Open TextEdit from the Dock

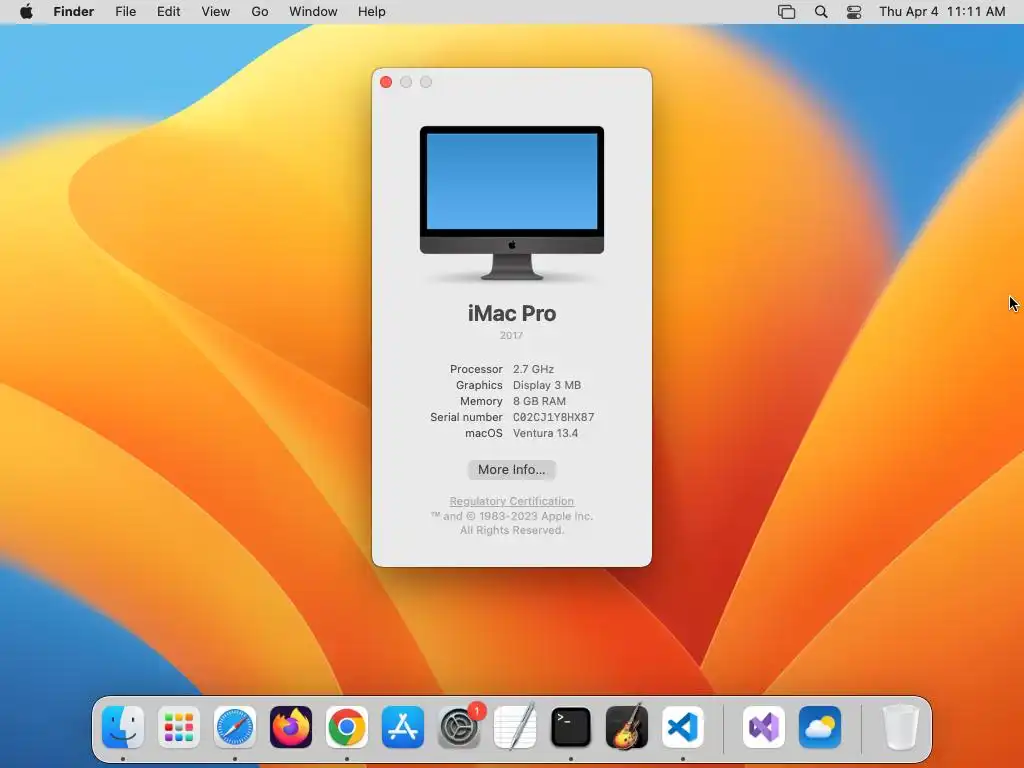(515, 727)
